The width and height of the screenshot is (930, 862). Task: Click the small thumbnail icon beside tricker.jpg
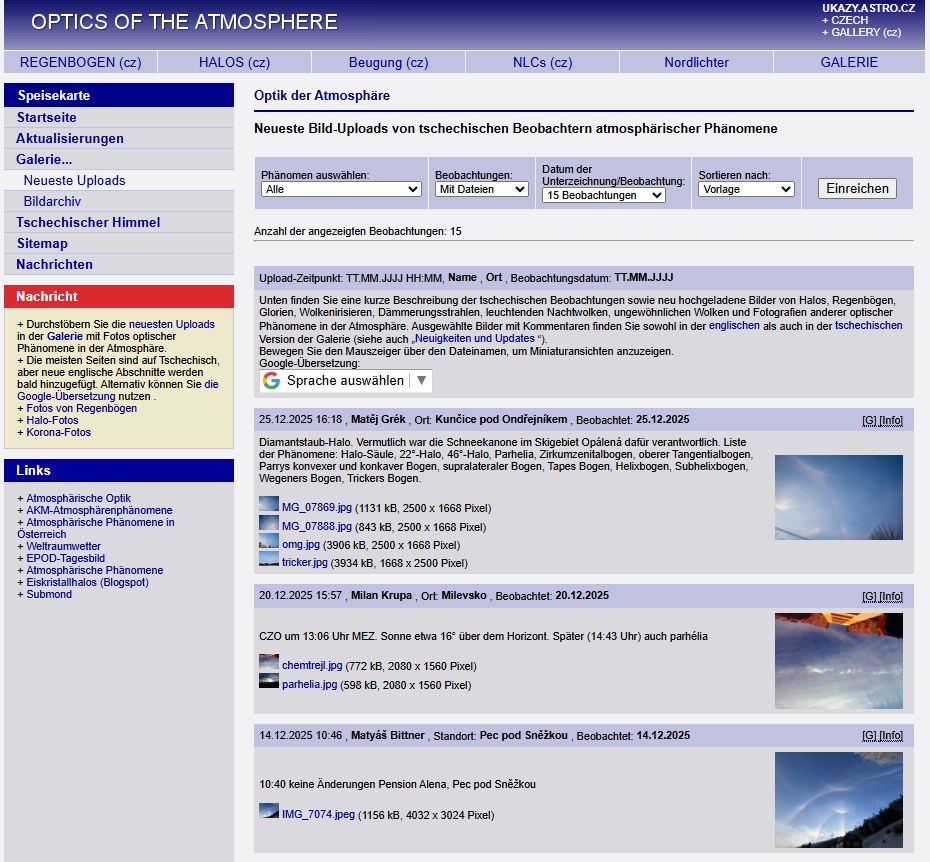pos(268,560)
